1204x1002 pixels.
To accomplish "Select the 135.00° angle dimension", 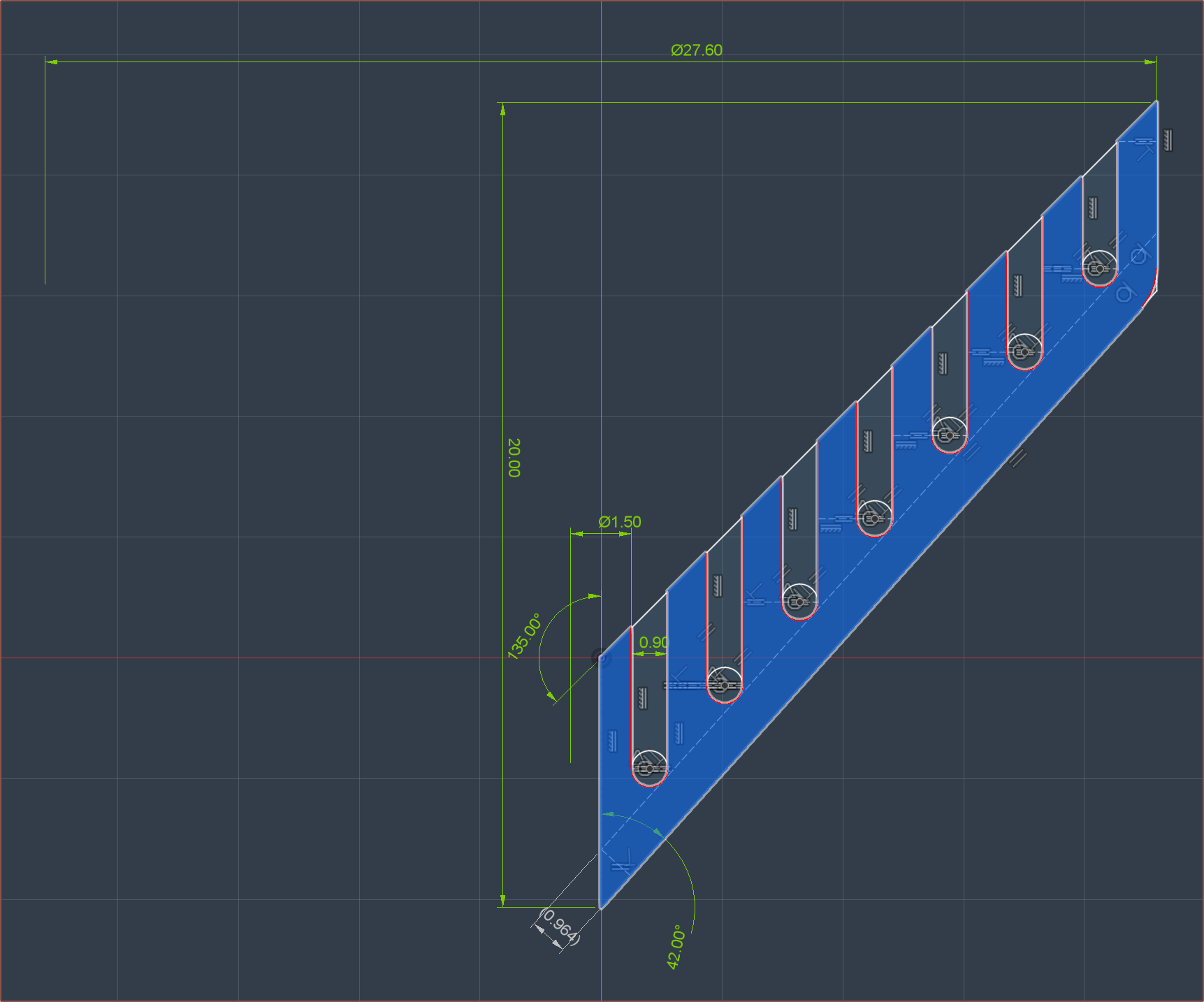I will tap(524, 636).
